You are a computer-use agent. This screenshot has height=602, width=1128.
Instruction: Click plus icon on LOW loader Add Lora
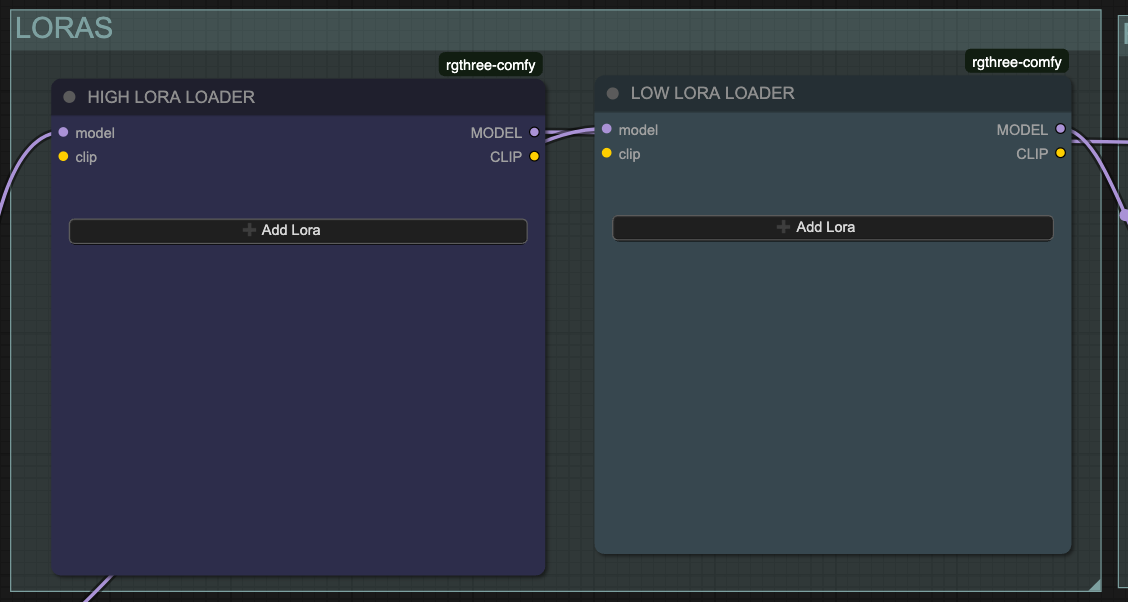point(783,227)
